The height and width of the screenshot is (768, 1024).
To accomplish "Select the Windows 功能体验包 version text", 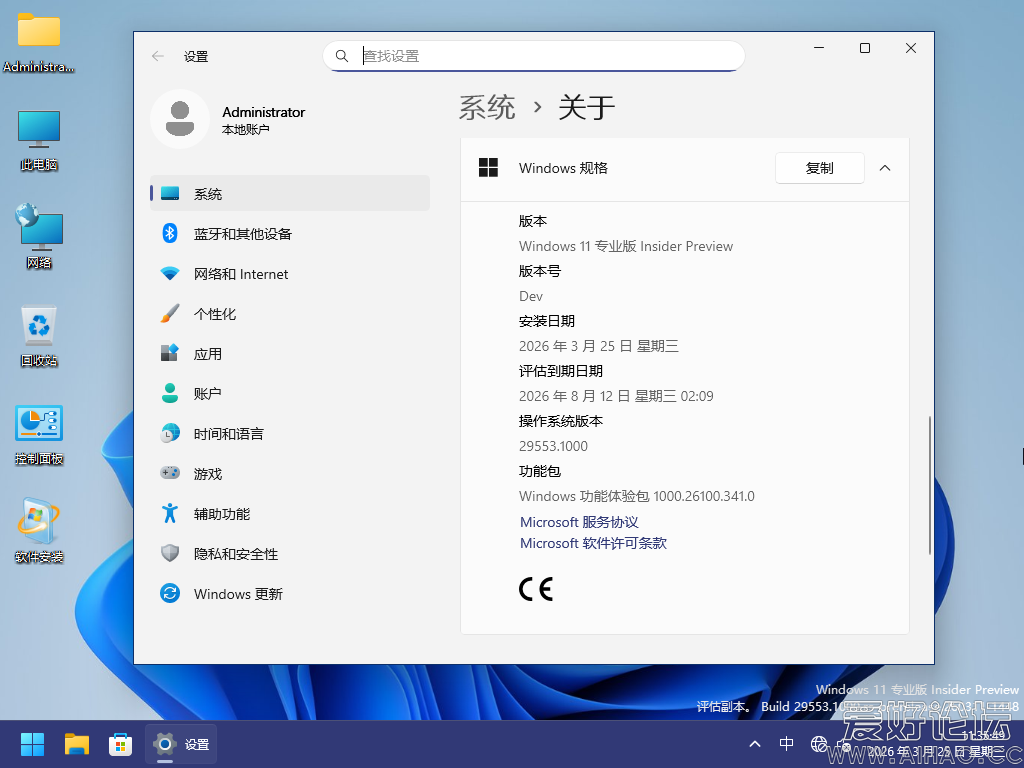I will coord(637,496).
